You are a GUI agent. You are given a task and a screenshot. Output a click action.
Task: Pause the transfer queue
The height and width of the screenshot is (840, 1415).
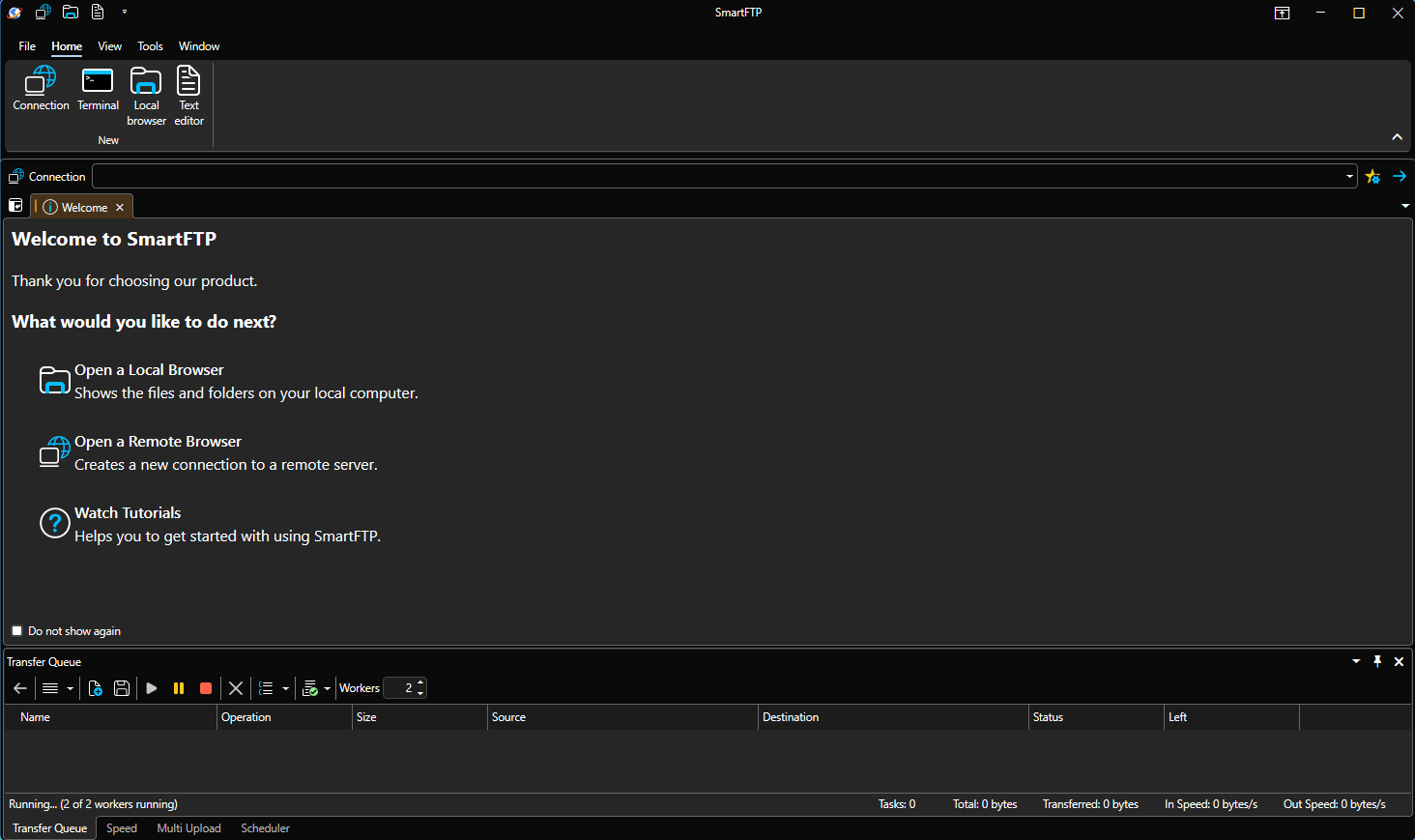pos(179,688)
